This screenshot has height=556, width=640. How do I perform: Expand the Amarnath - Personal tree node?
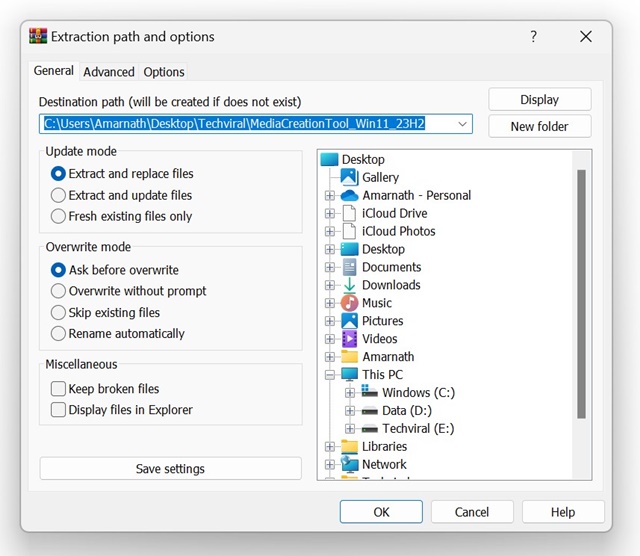coord(330,196)
